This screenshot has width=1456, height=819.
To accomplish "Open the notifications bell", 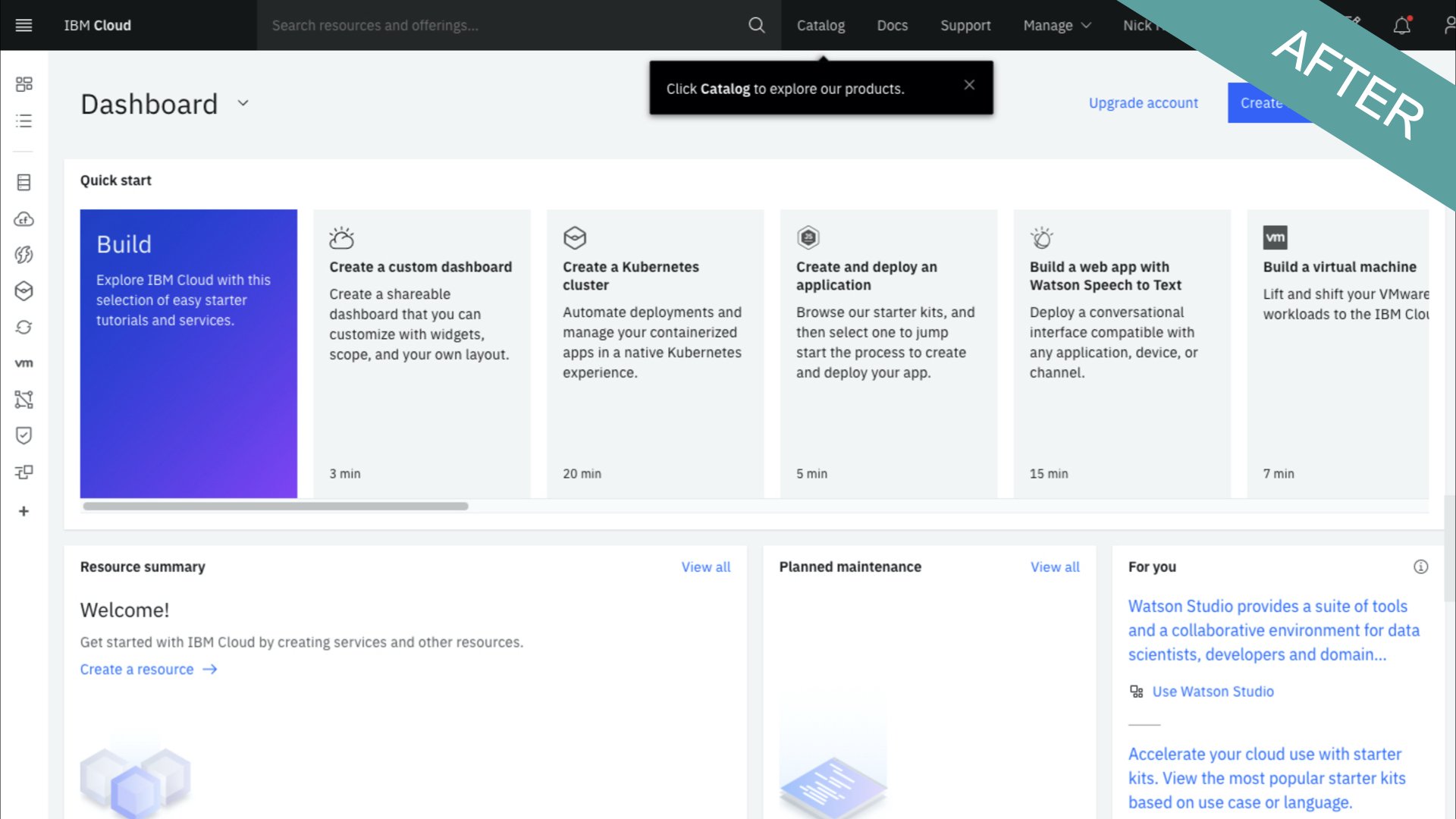I will point(1401,26).
